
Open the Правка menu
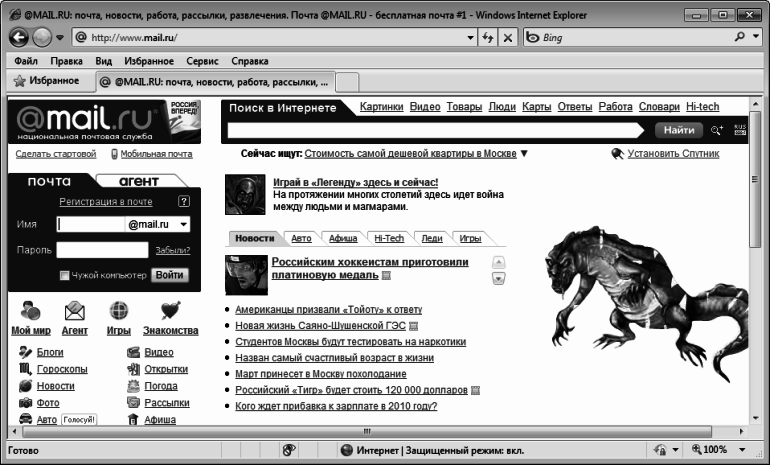[66, 61]
